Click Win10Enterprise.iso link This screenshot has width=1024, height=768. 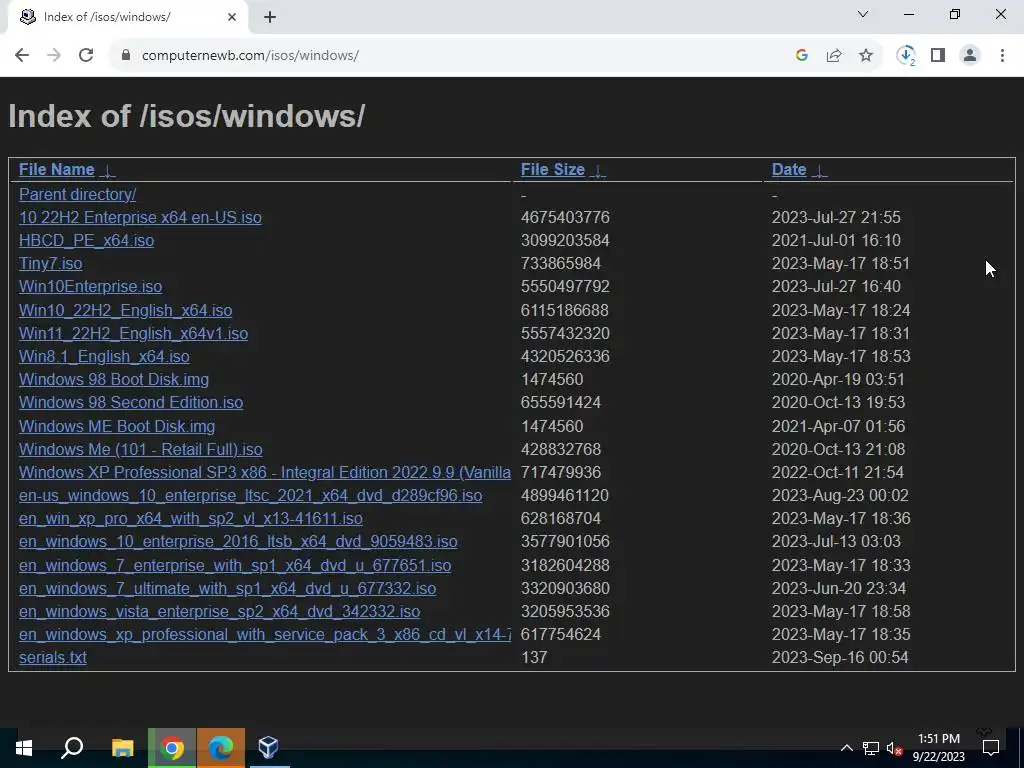[90, 287]
